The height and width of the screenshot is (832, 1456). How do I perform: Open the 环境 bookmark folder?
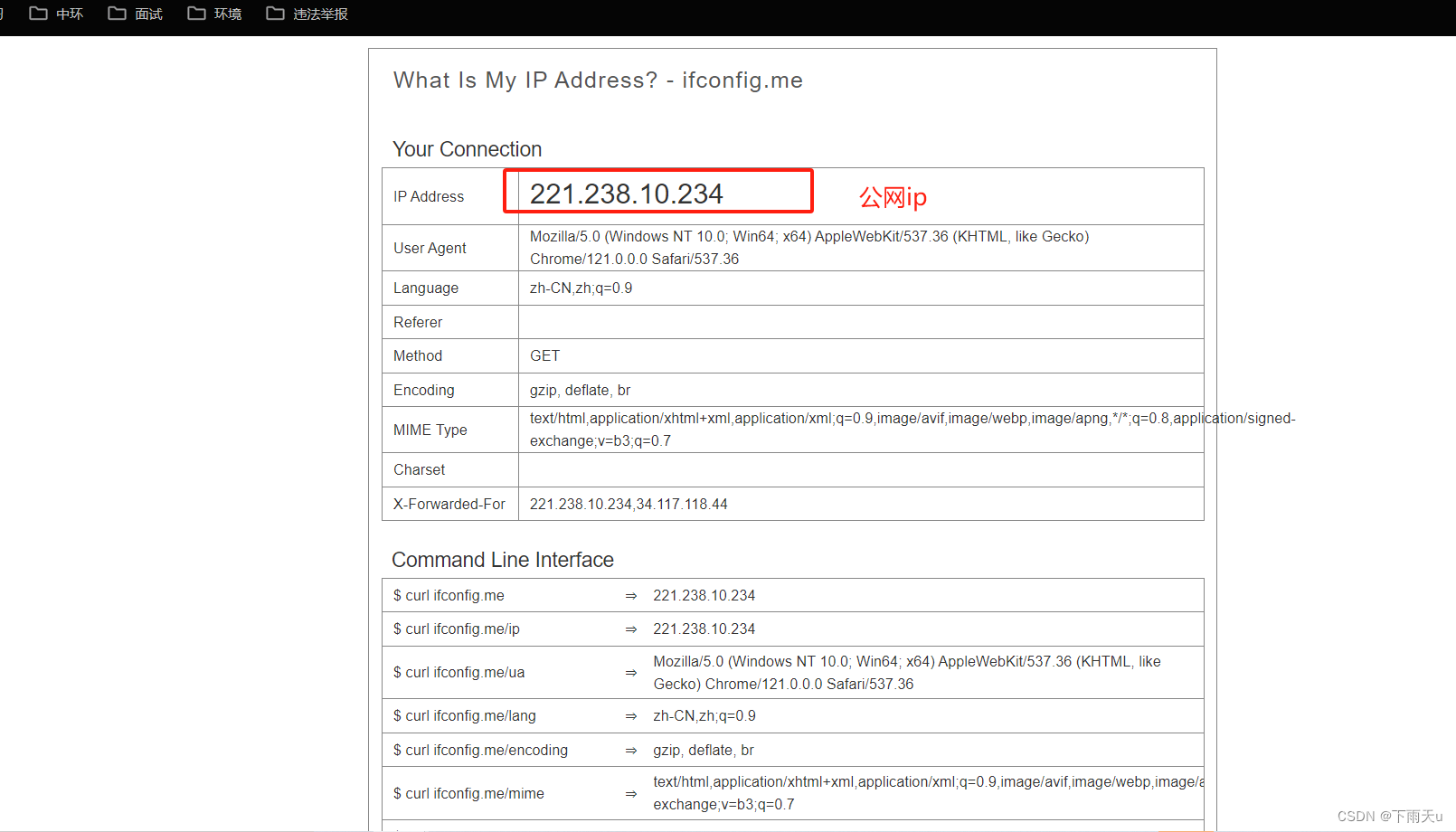point(214,14)
